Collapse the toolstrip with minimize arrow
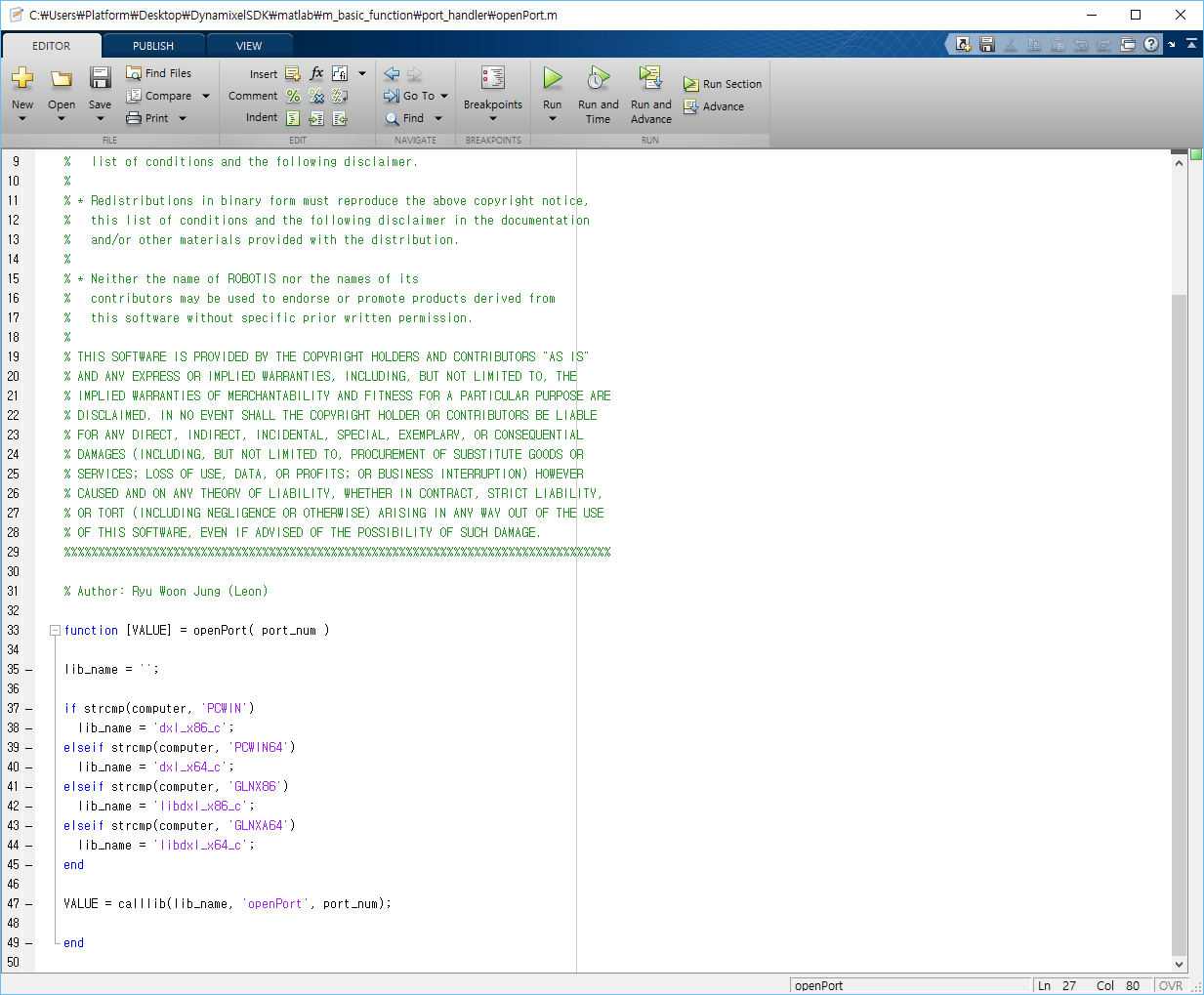The image size is (1204, 995). click(x=1192, y=44)
